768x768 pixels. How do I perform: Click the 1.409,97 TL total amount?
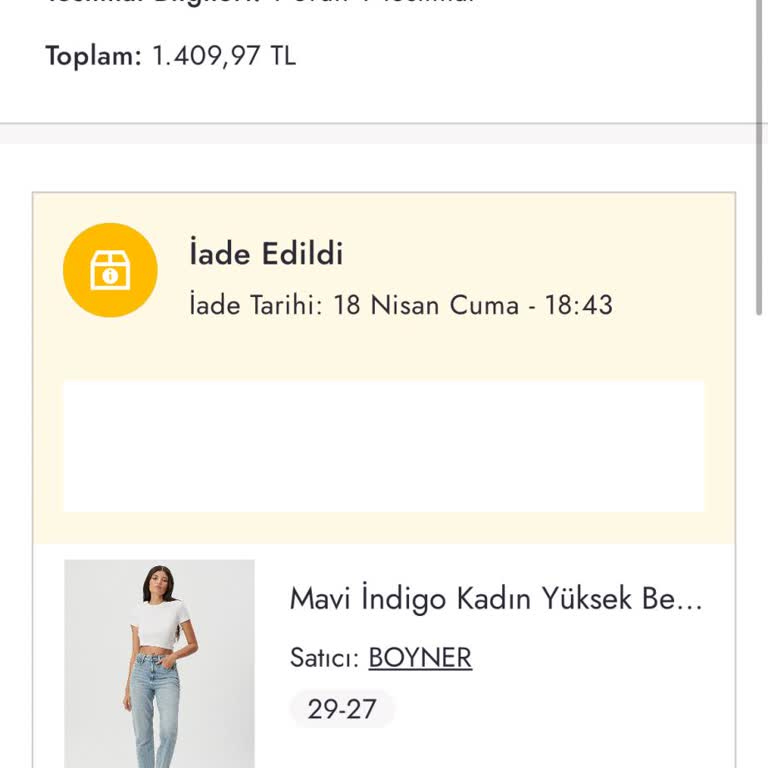pyautogui.click(x=224, y=55)
